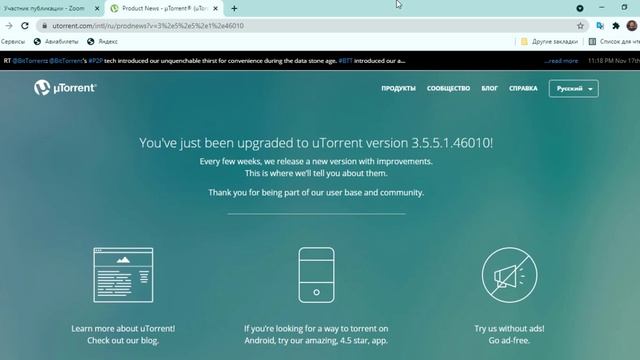The height and width of the screenshot is (360, 640).
Task: Click the round download indicator icon
Action: pos(580,8)
